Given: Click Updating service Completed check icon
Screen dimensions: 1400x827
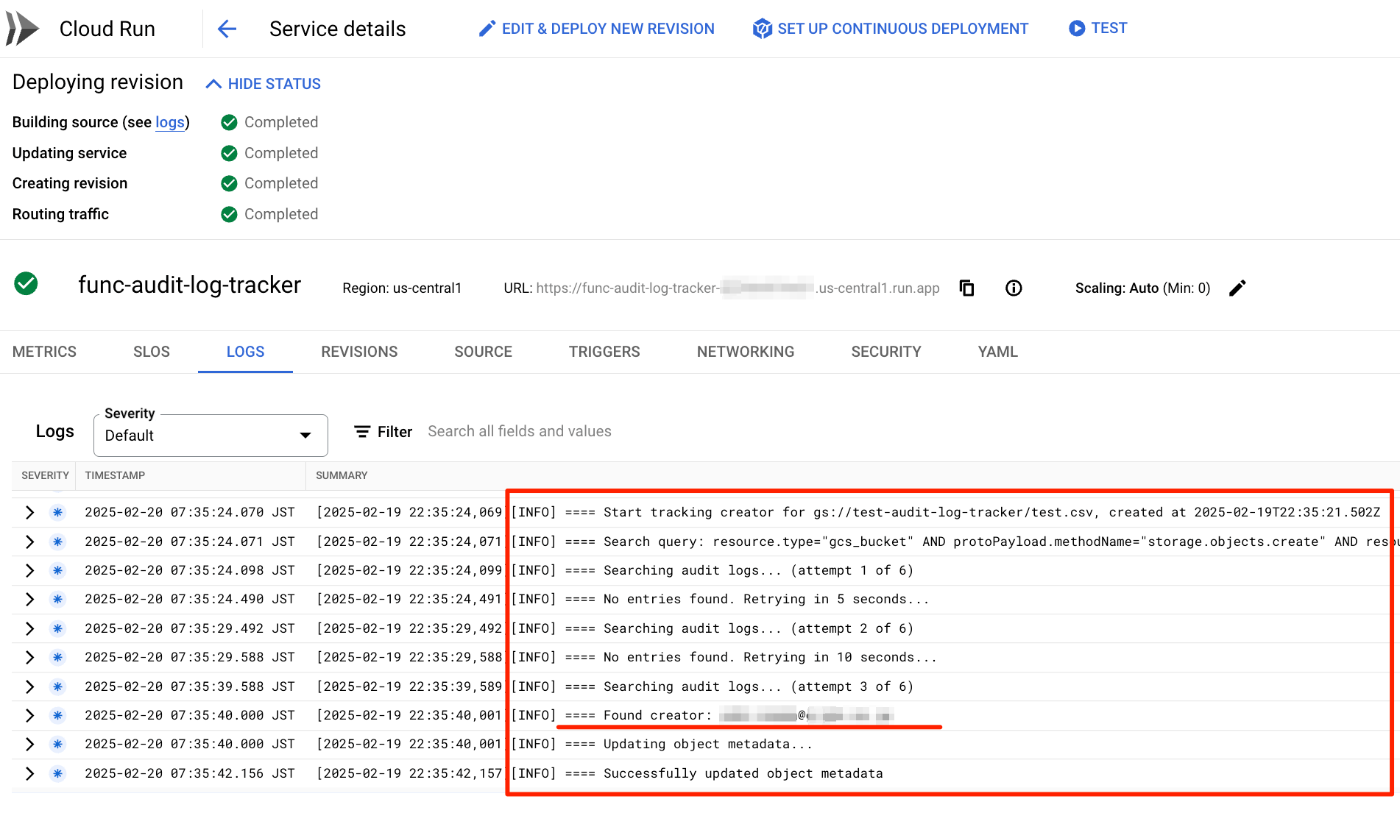Looking at the screenshot, I should (229, 153).
